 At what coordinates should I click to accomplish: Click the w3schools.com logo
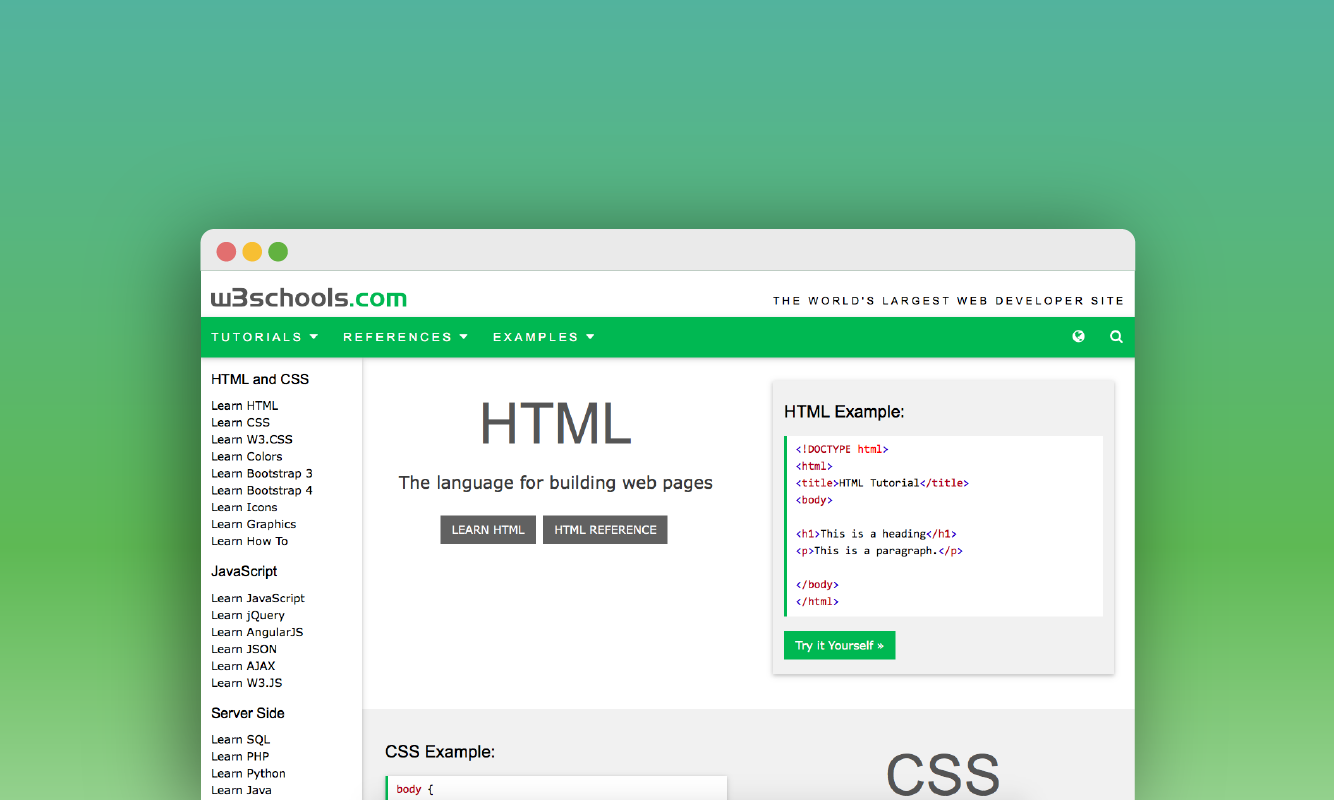[309, 298]
